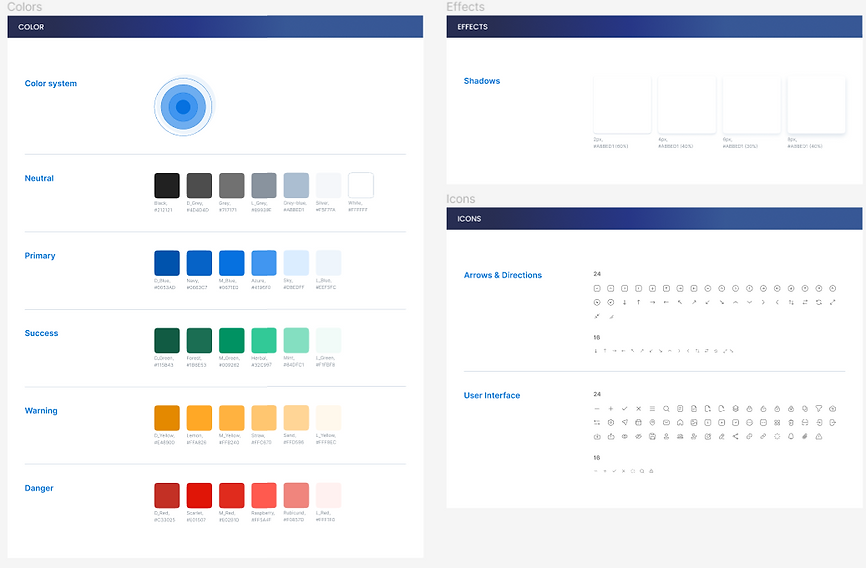Click the 16-size checkmark icon under User Interface
Viewport: 866px width, 568px height.
[614, 471]
